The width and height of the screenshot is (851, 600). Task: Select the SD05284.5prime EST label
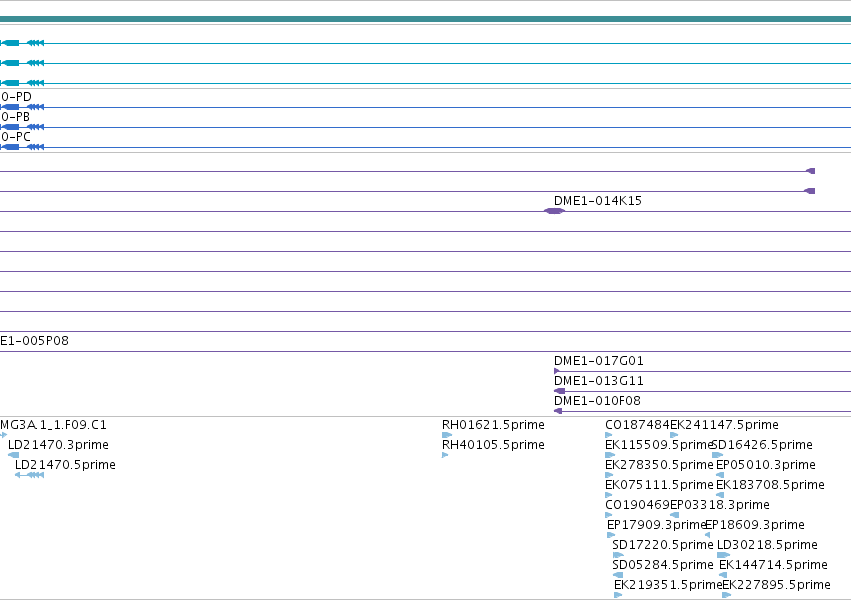pos(663,565)
